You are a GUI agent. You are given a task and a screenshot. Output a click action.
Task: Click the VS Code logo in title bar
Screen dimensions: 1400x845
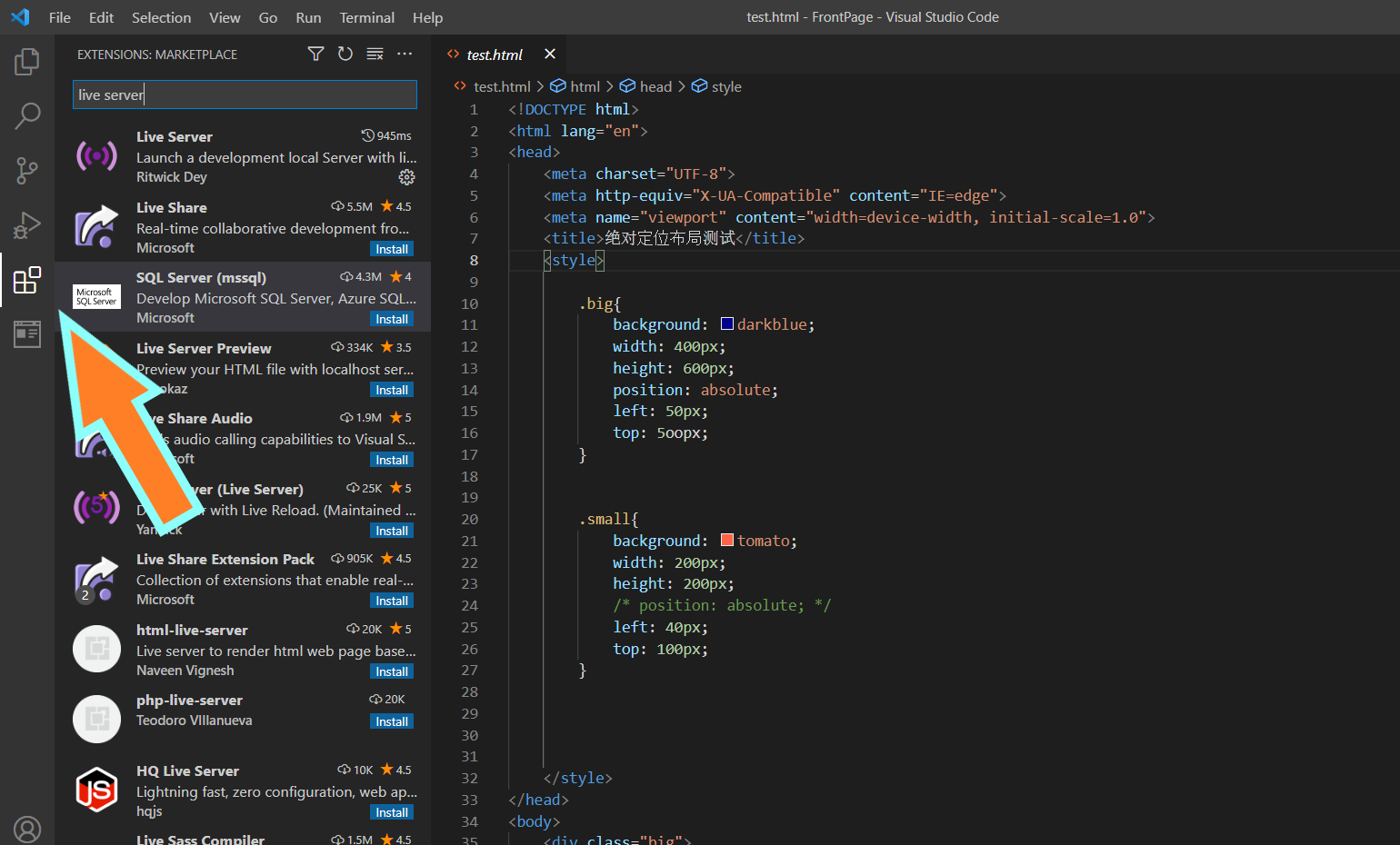tap(20, 17)
